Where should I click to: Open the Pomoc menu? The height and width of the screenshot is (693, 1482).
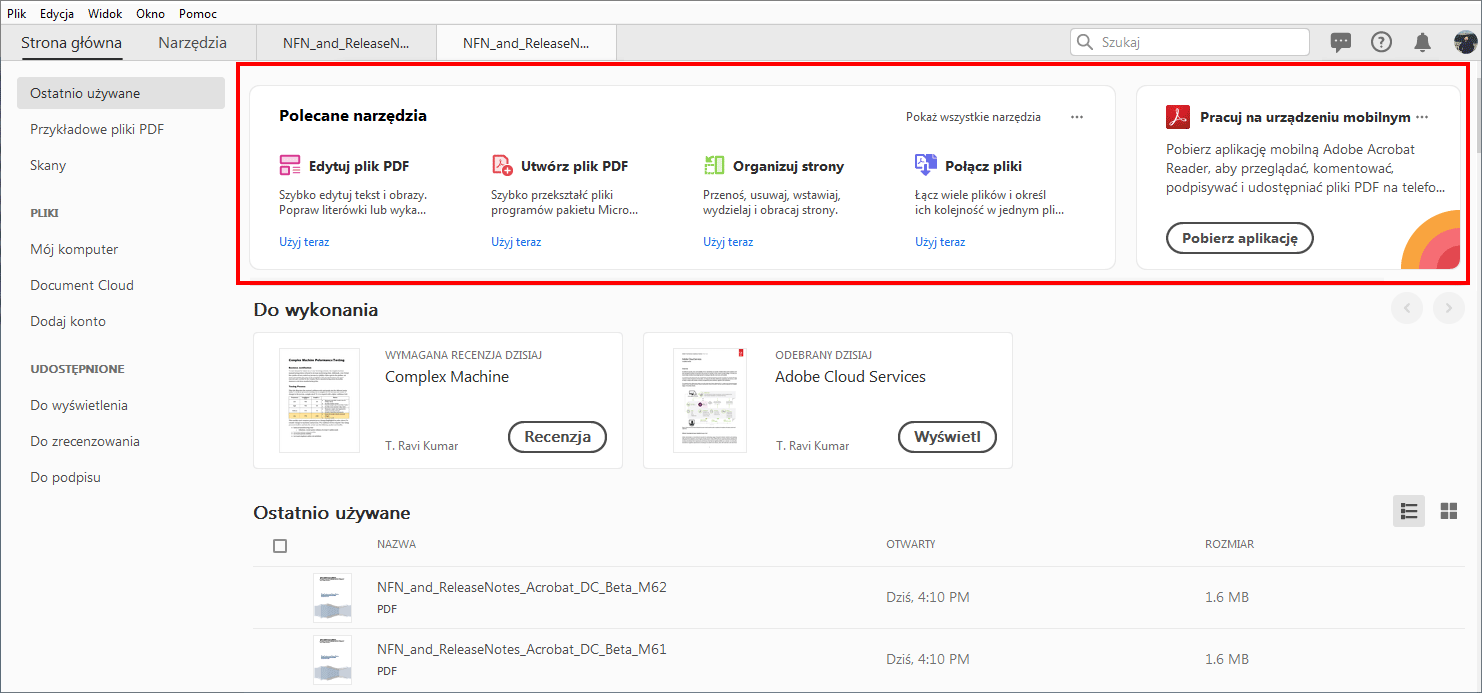pyautogui.click(x=198, y=14)
